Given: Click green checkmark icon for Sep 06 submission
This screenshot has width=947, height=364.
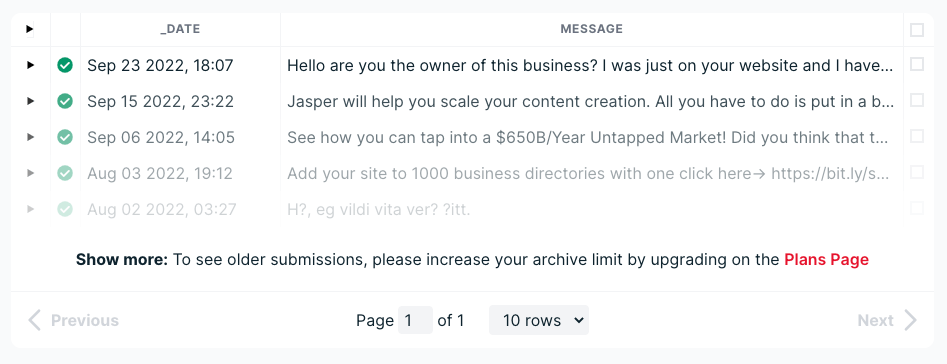Looking at the screenshot, I should point(65,138).
